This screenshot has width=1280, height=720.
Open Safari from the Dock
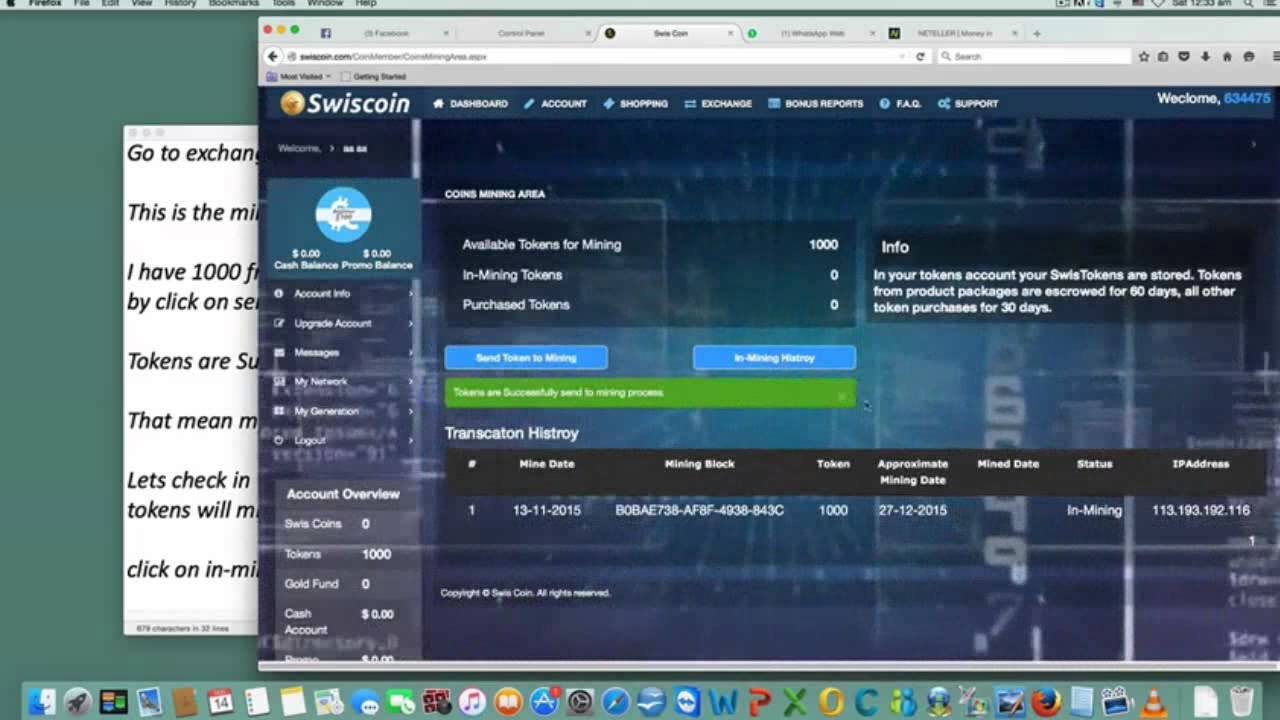point(615,702)
